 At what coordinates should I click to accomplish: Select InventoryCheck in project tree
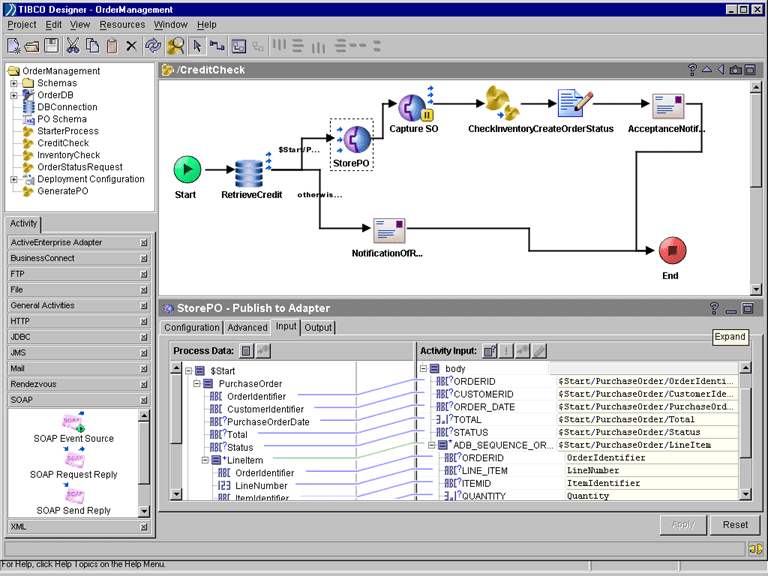(69, 155)
